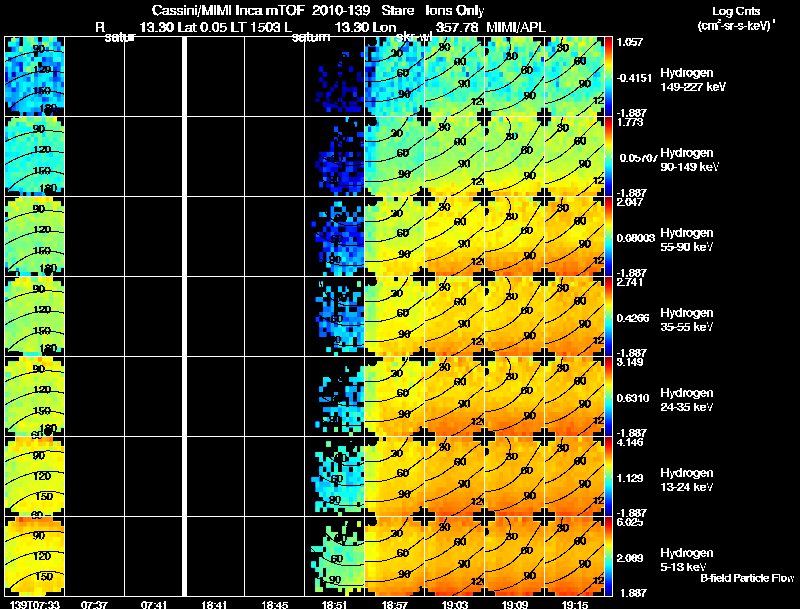Click the '19:09' time axis label
This screenshot has height=609, width=800.
[515, 604]
